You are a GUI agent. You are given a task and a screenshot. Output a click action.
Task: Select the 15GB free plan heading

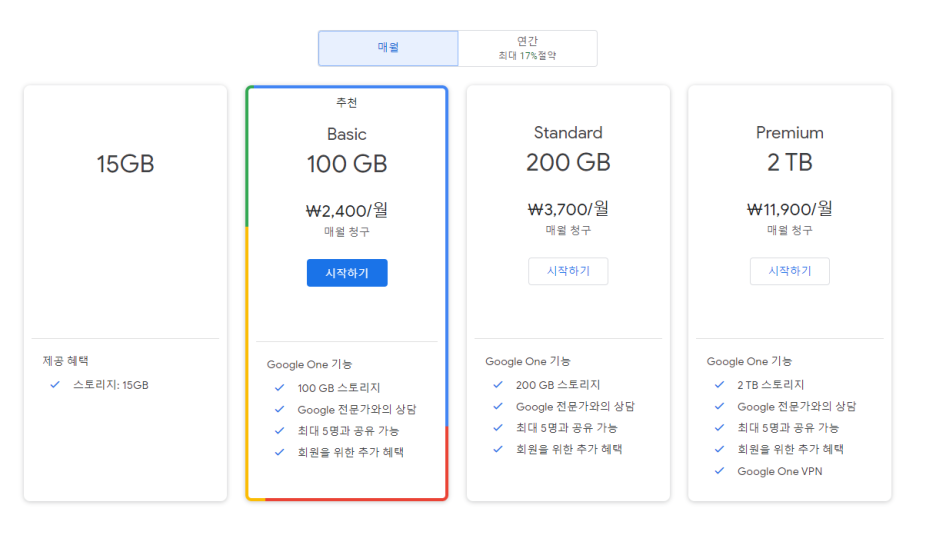[x=125, y=164]
